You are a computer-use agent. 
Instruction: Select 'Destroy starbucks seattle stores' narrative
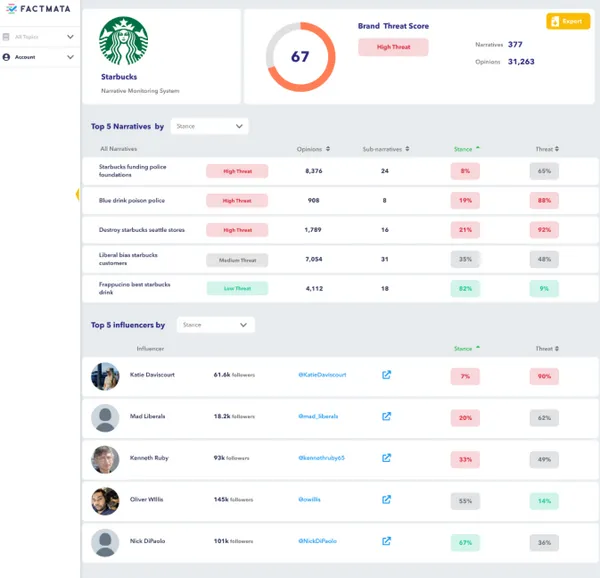coord(142,230)
